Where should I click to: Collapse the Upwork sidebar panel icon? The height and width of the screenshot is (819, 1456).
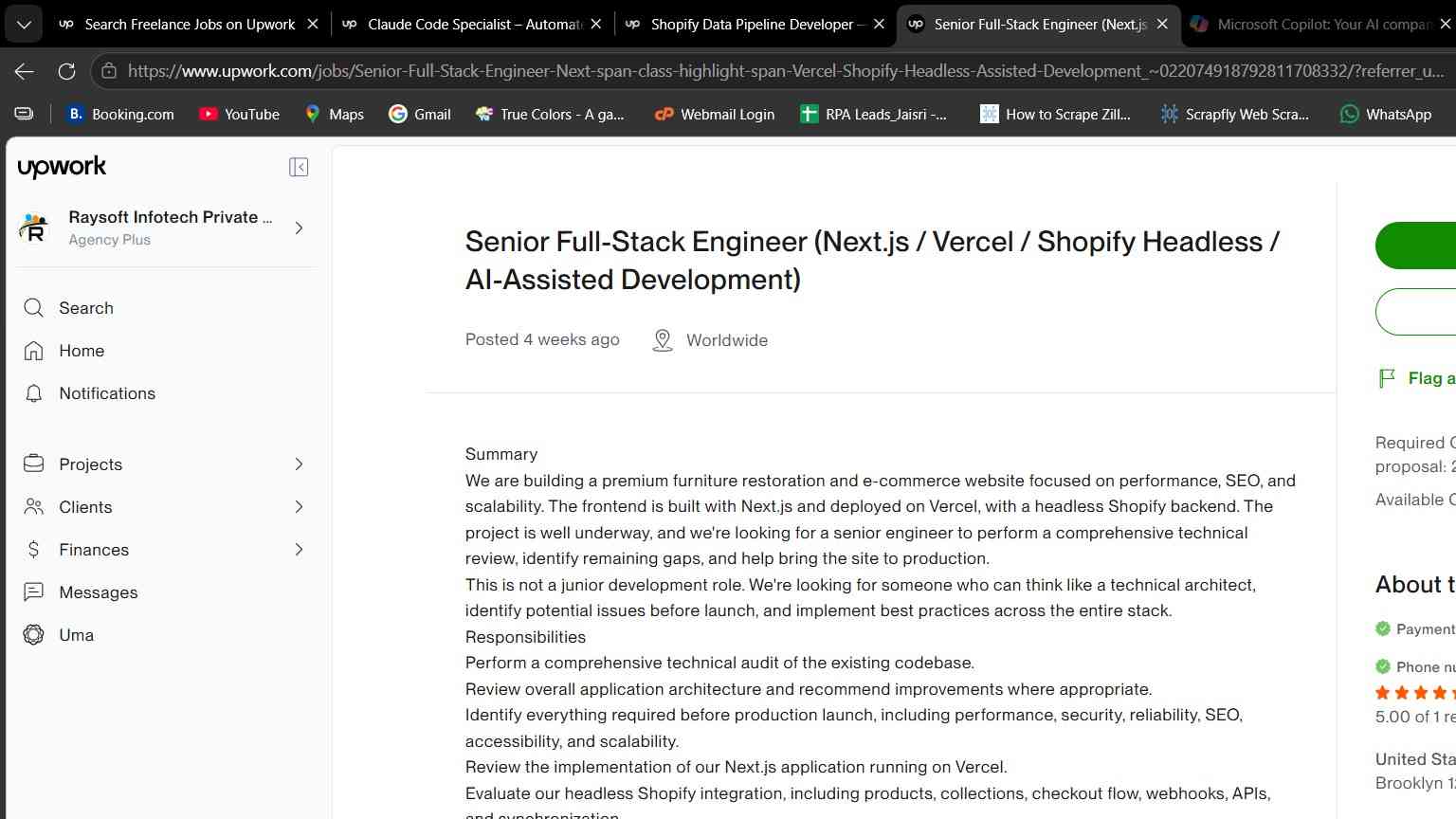(299, 168)
